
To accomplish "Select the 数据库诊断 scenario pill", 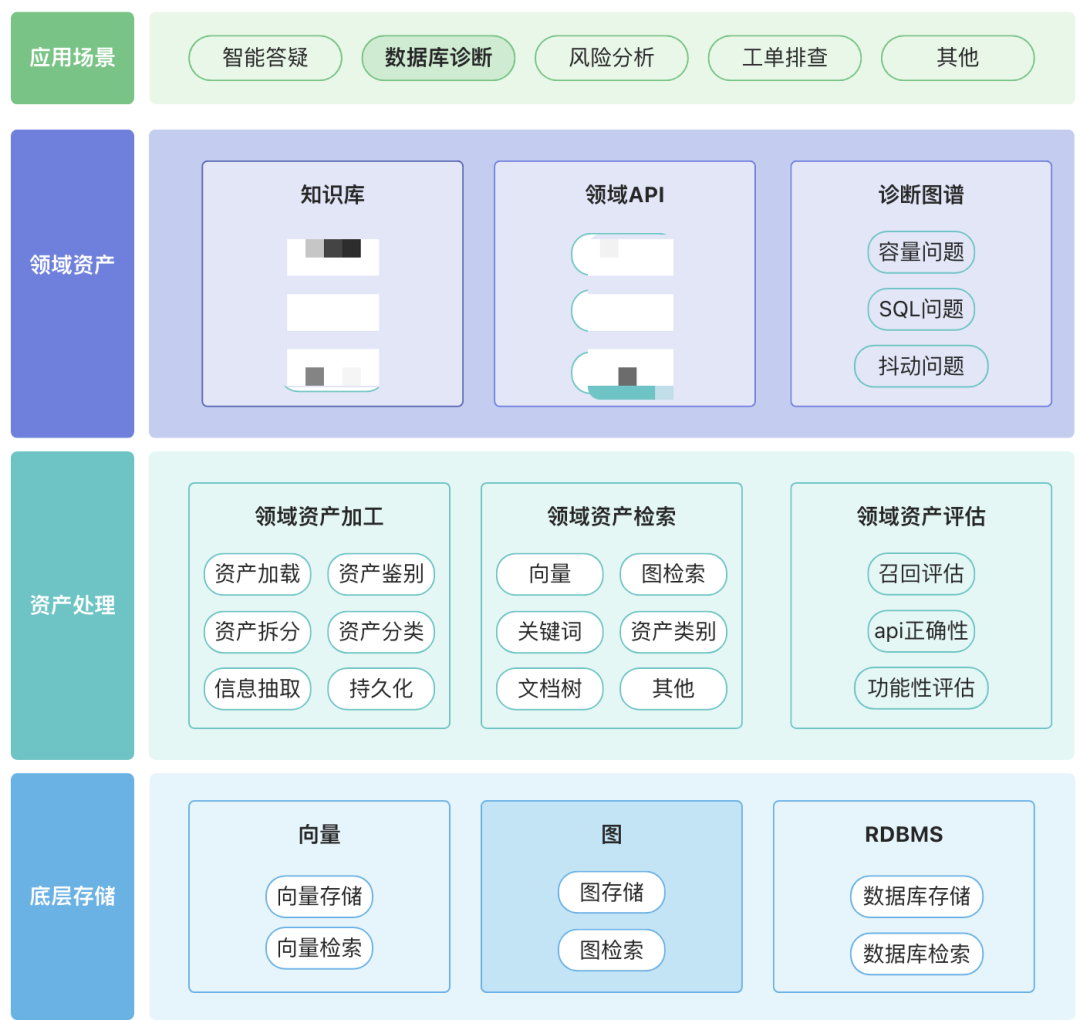I will tap(437, 58).
